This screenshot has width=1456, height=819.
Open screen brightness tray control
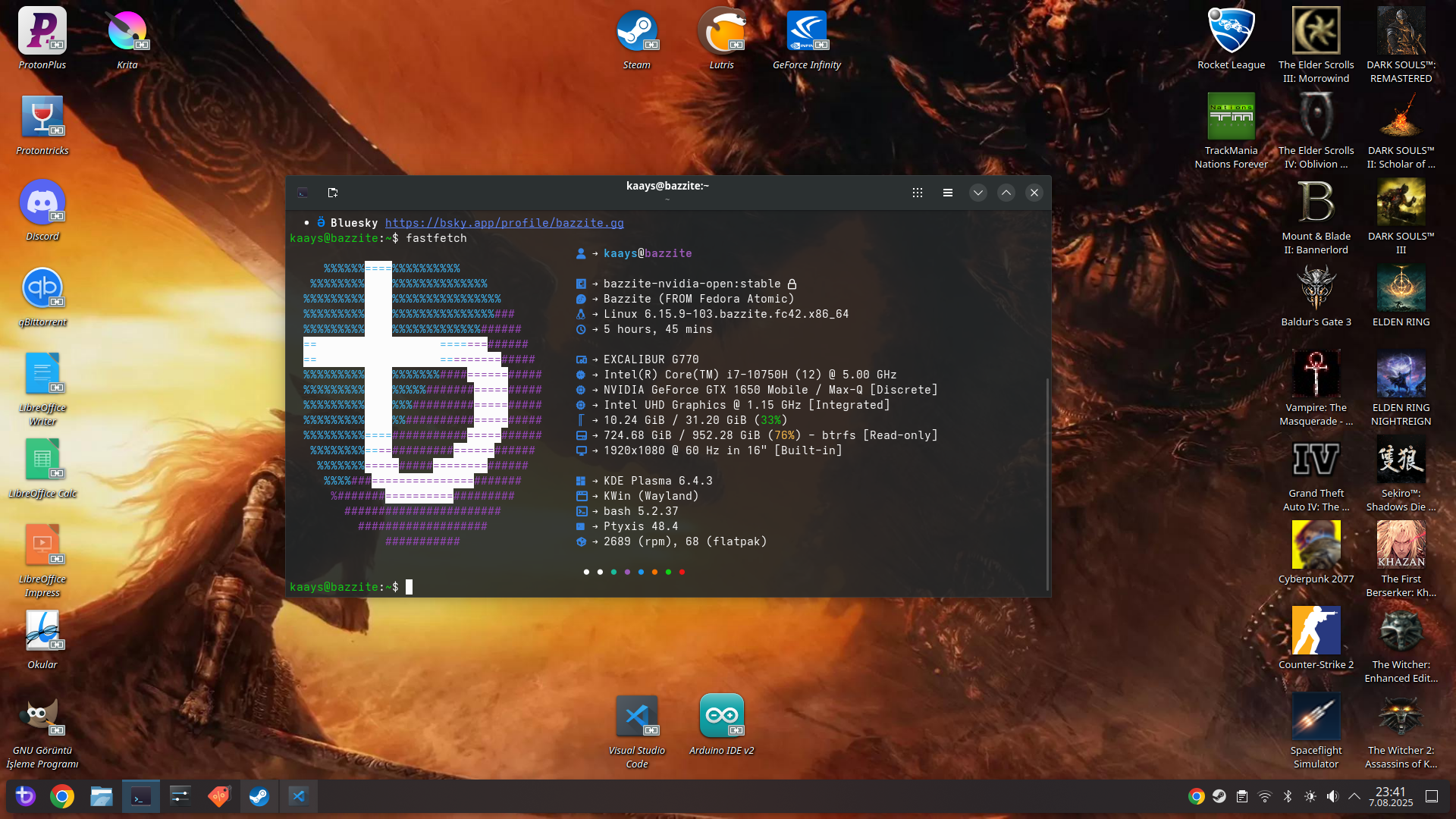(x=1310, y=796)
